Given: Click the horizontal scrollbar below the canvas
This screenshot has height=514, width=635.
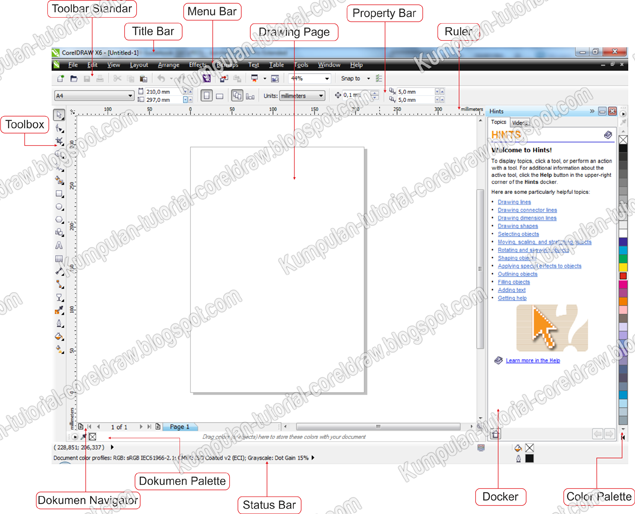Looking at the screenshot, I should point(378,427).
